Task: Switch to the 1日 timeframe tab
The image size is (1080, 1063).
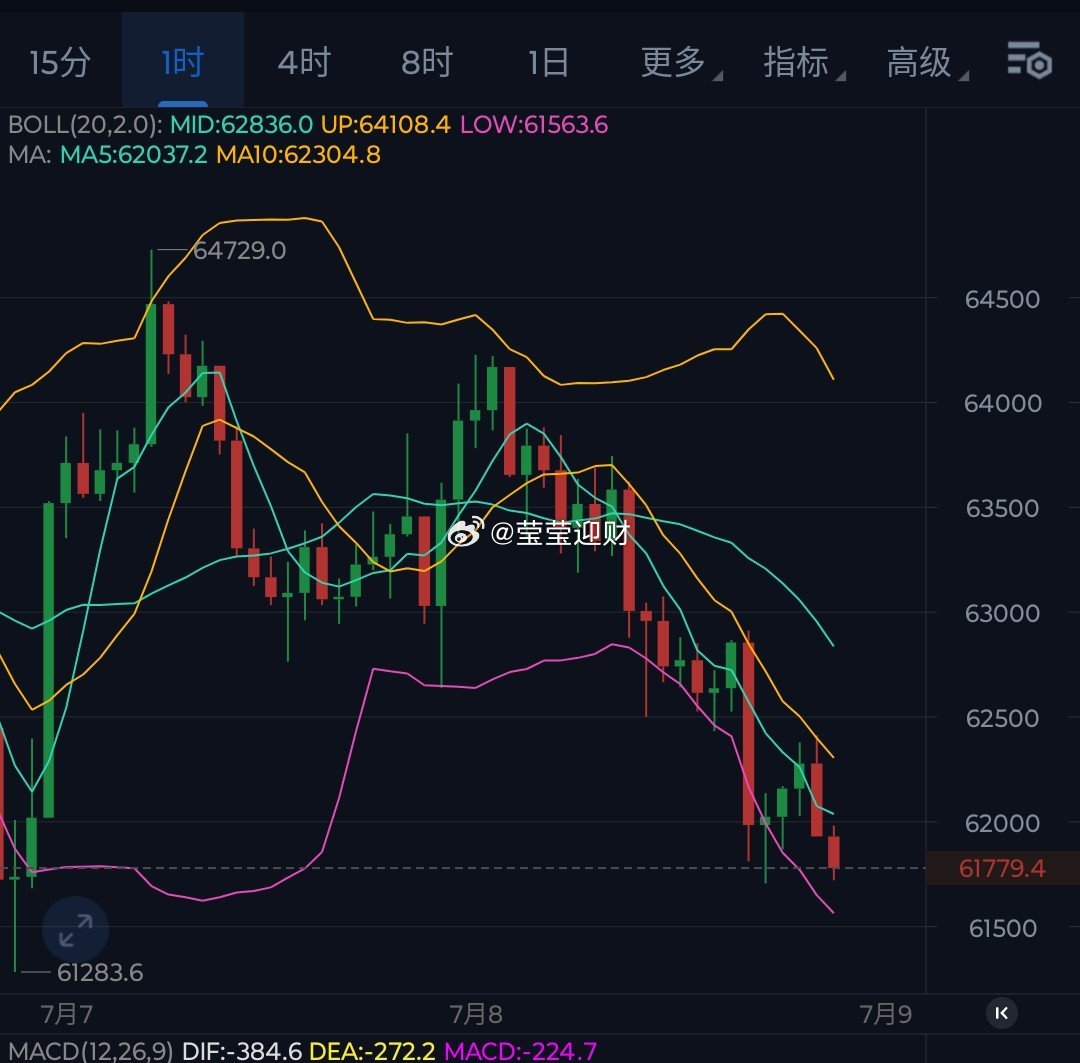Action: [x=549, y=62]
